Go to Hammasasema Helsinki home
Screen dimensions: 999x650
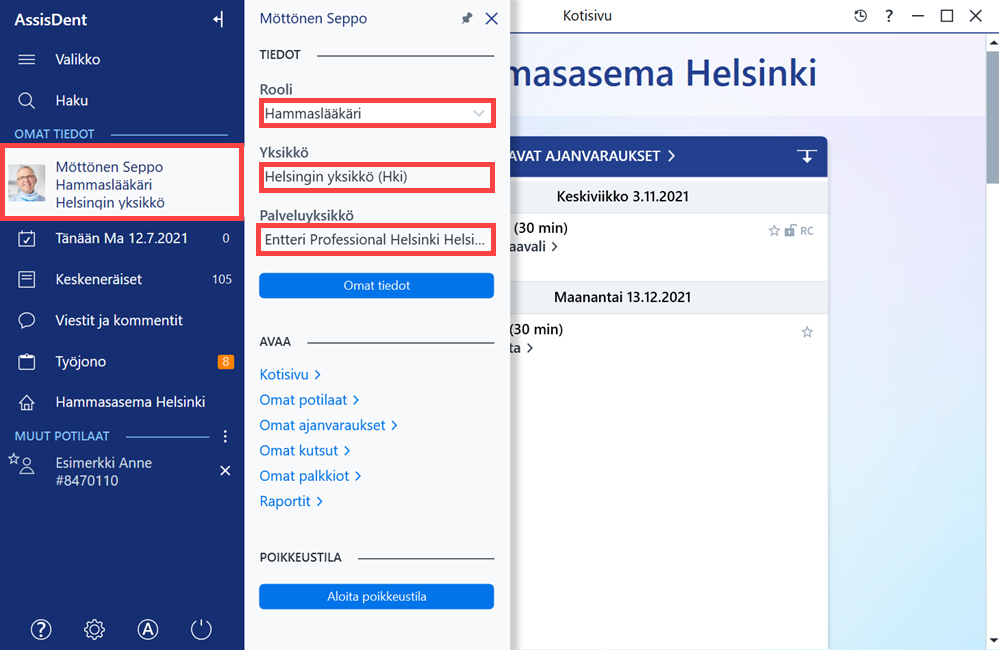pos(122,402)
